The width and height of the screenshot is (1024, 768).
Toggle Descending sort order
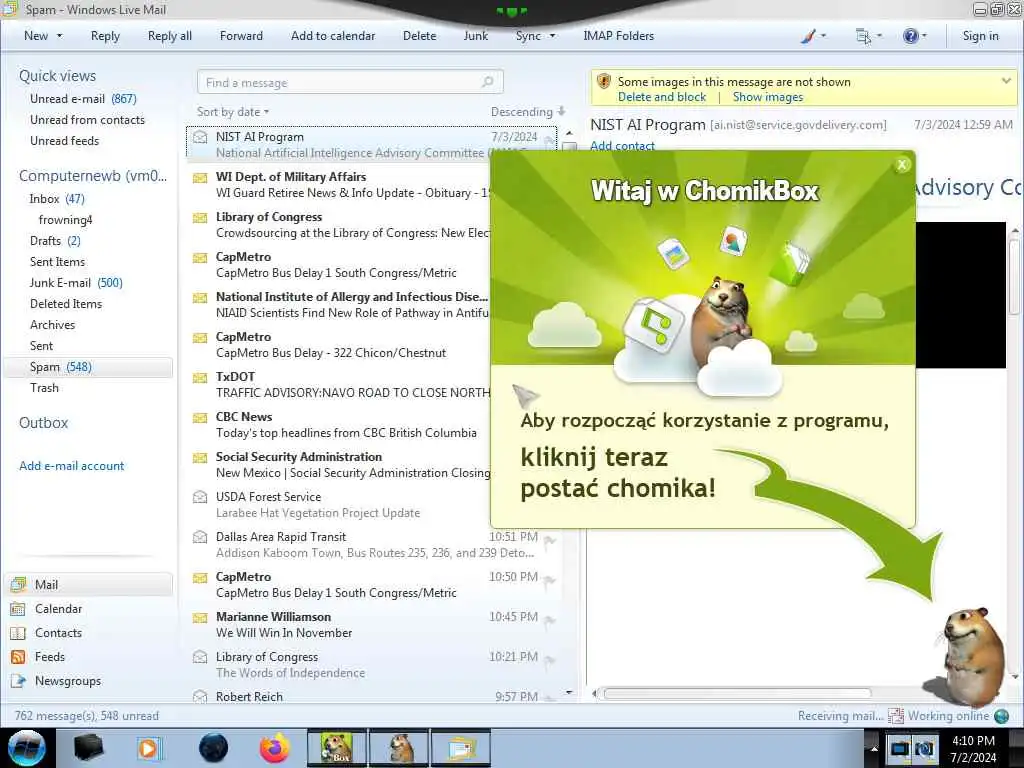point(528,112)
